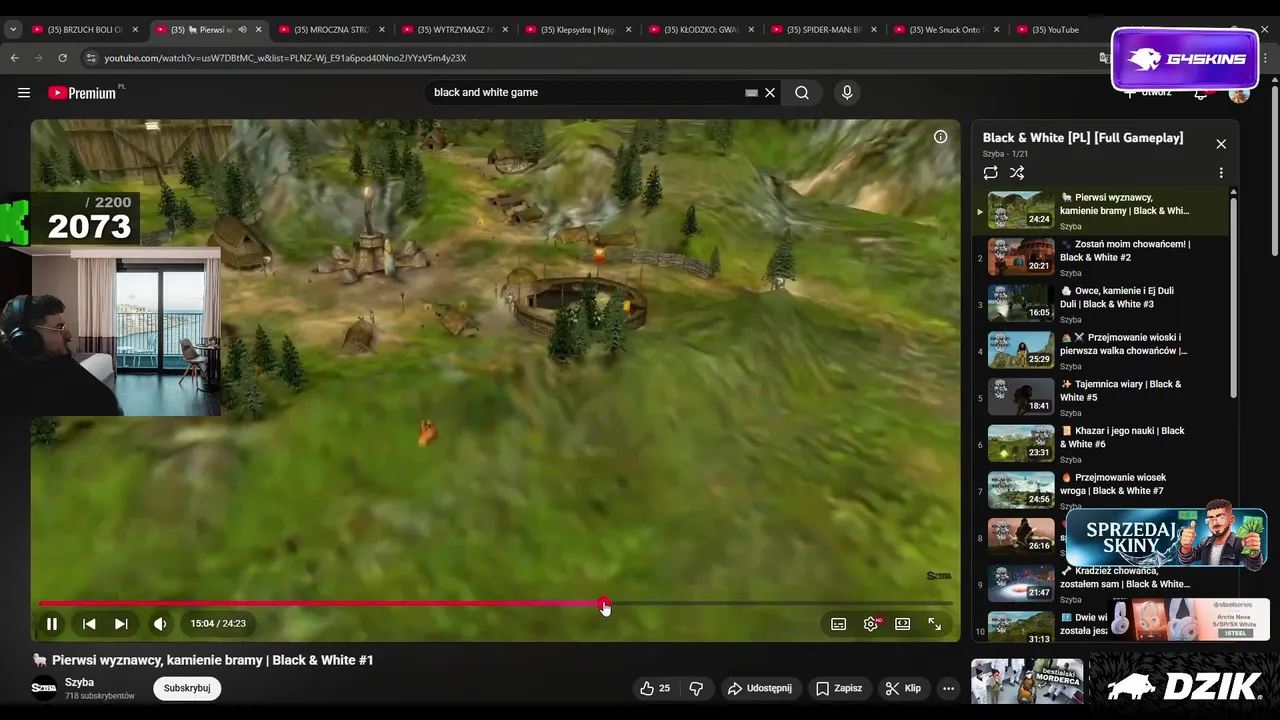The height and width of the screenshot is (720, 1280).
Task: Open the Szyba channel avatar
Action: tap(44, 688)
